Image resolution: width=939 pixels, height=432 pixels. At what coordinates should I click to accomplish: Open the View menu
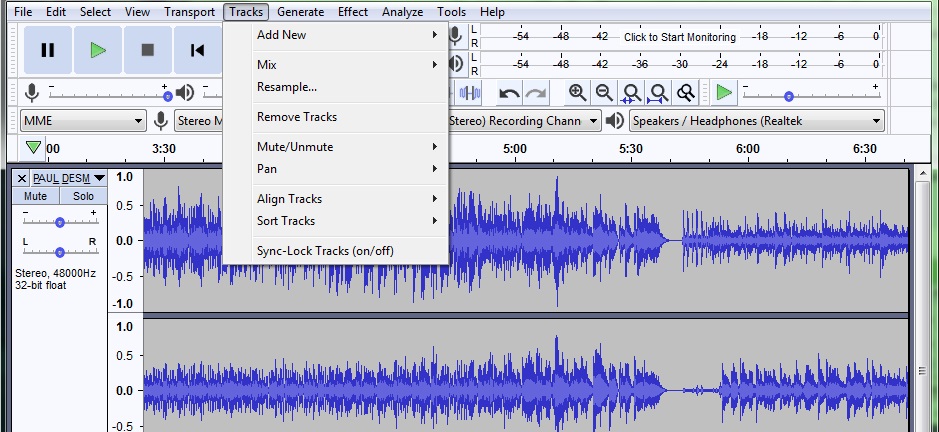coord(137,12)
